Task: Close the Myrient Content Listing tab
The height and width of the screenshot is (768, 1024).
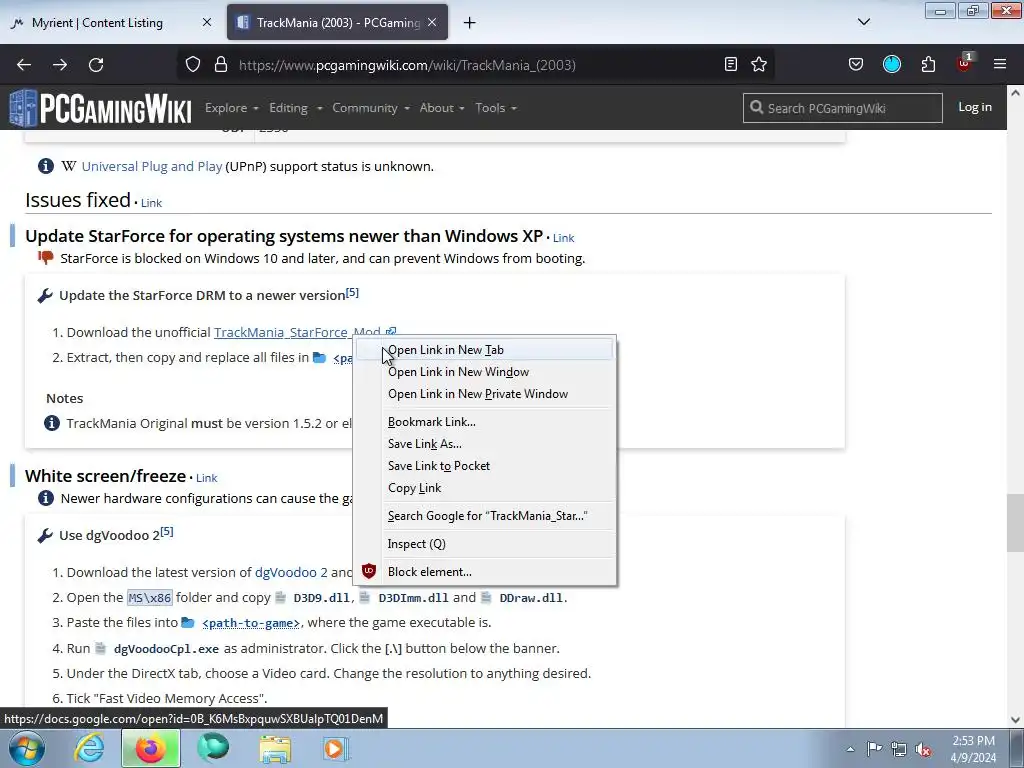Action: (x=207, y=22)
